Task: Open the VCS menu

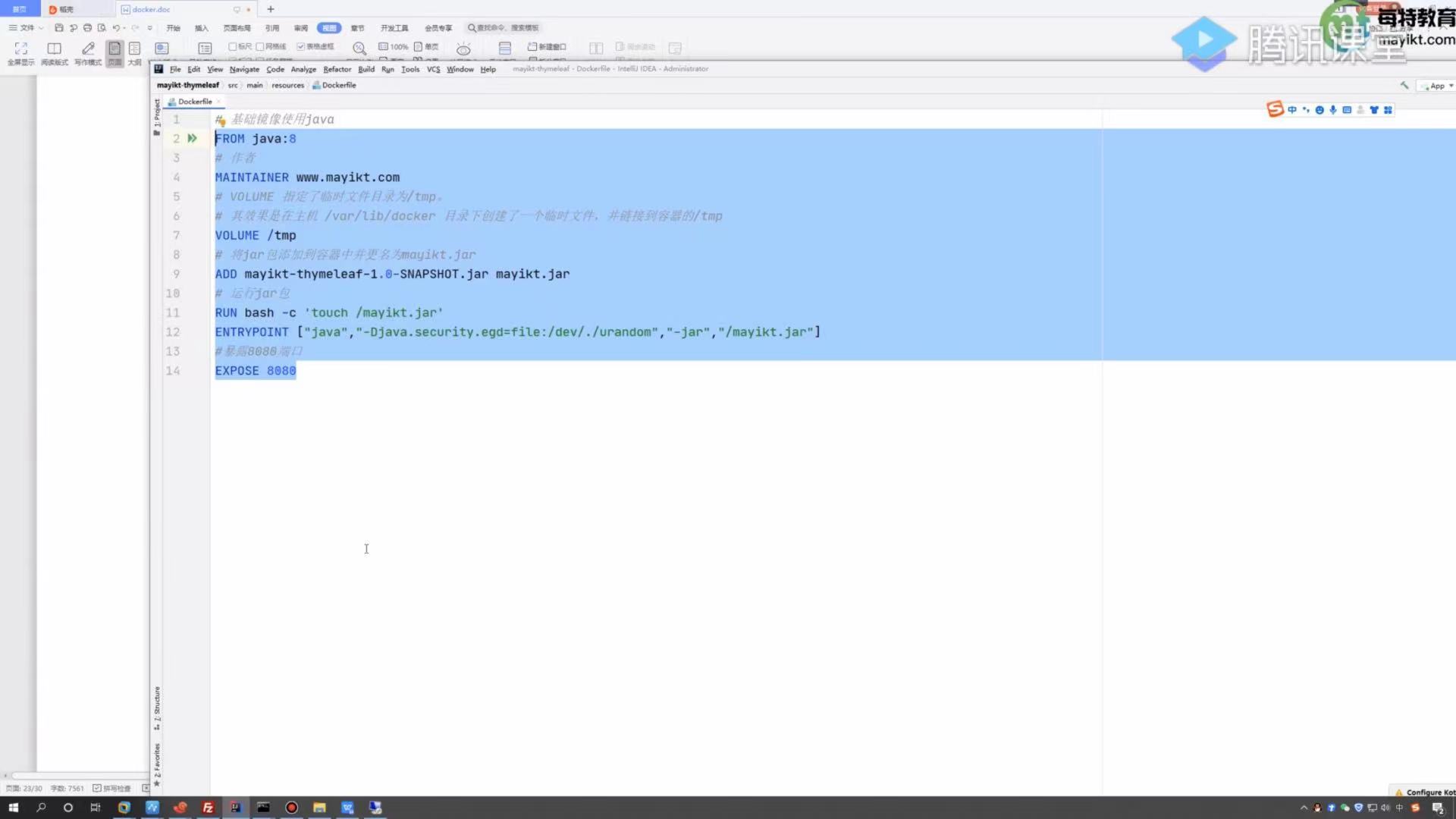Action: [433, 69]
